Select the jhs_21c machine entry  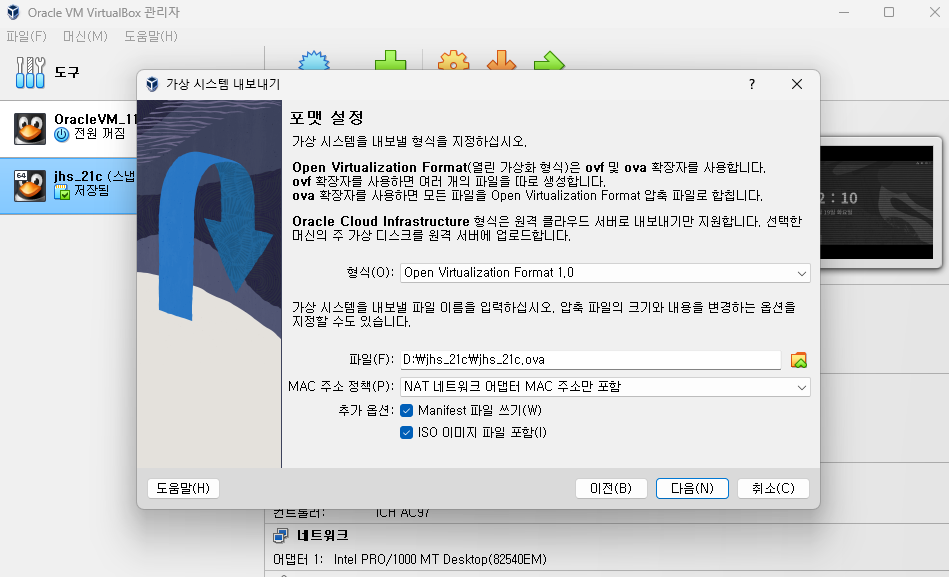(x=68, y=185)
